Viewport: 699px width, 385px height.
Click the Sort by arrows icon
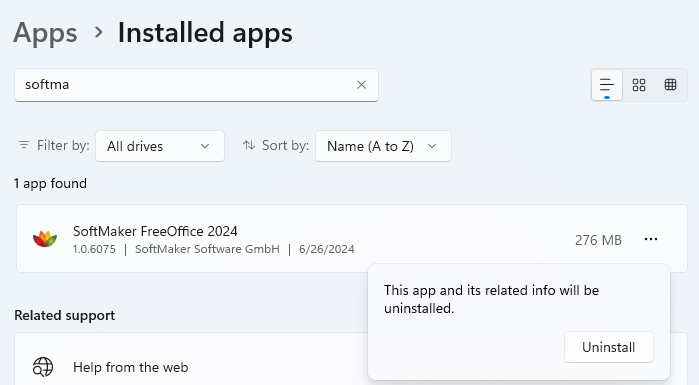pyautogui.click(x=249, y=145)
